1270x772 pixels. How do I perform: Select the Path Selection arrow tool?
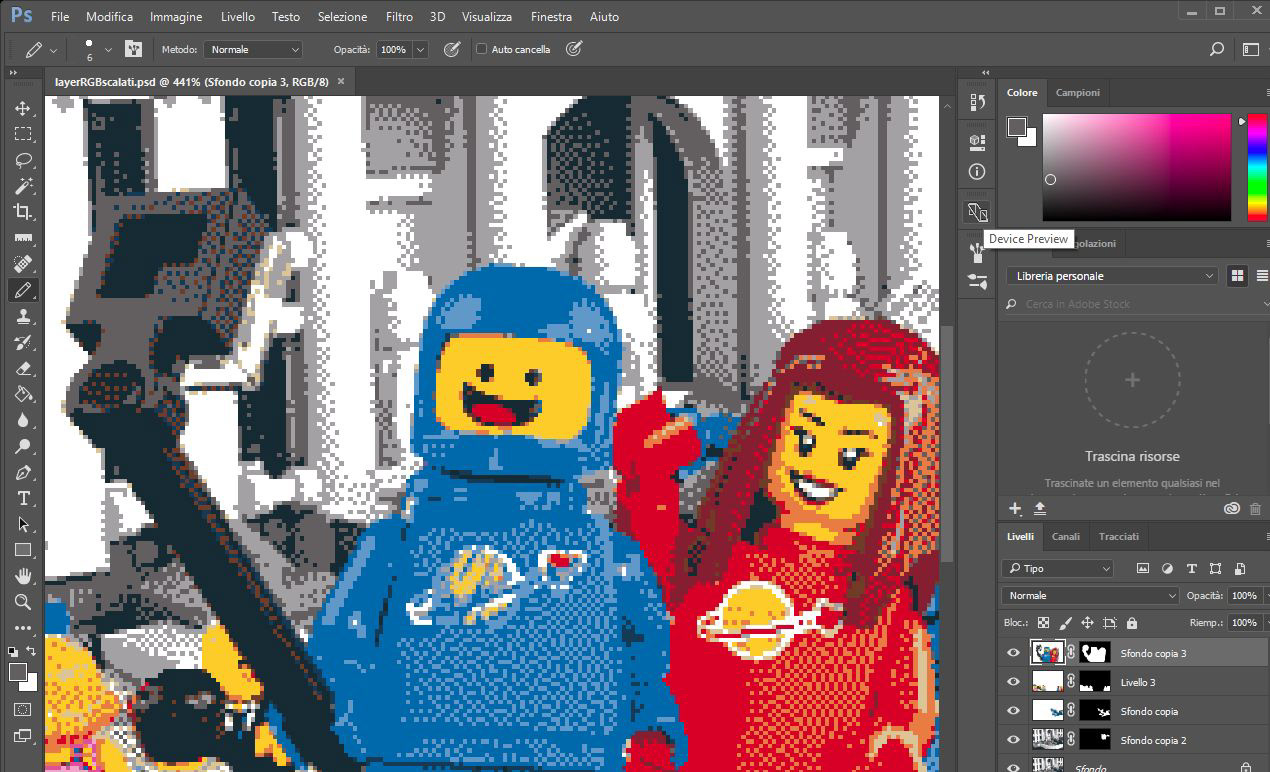click(22, 524)
